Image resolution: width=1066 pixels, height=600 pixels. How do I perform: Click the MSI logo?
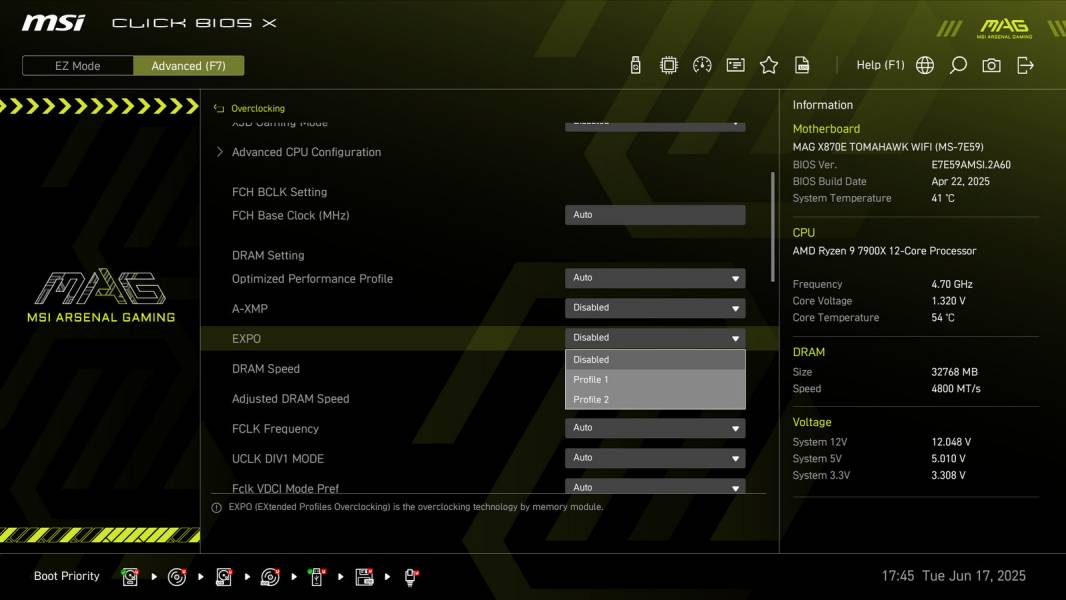point(53,23)
